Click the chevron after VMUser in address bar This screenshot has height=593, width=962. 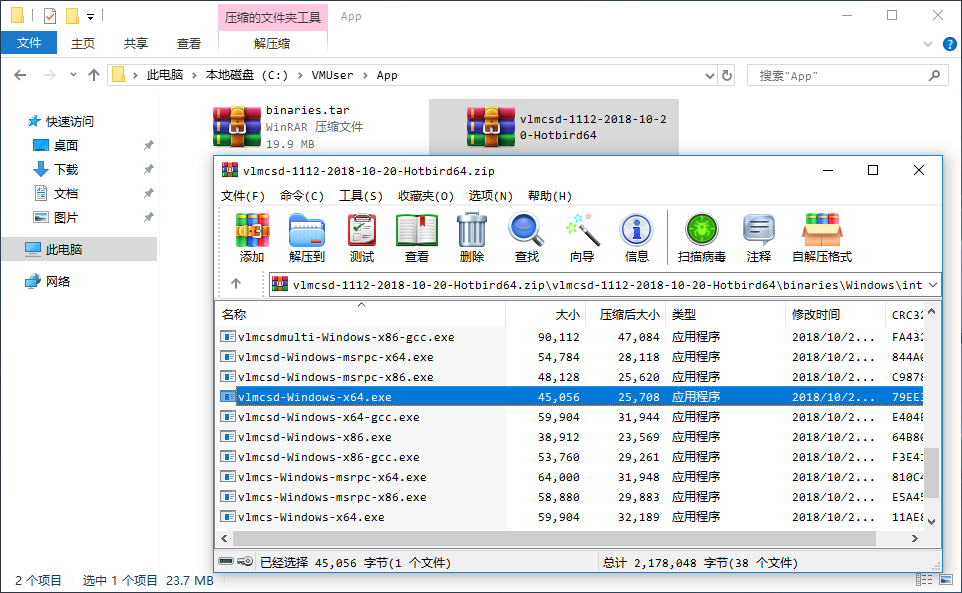tap(365, 75)
